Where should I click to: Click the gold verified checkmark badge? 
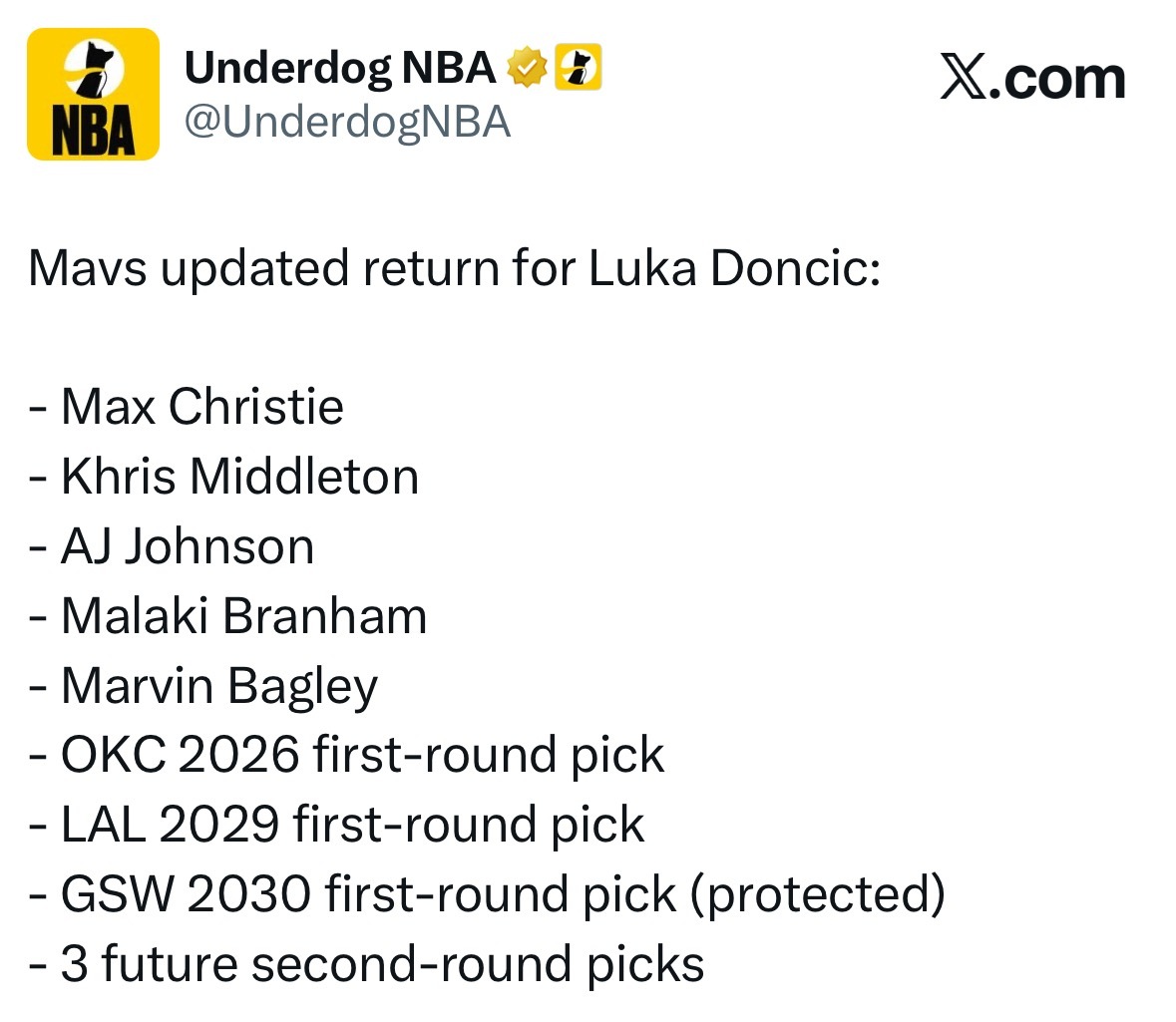528,68
